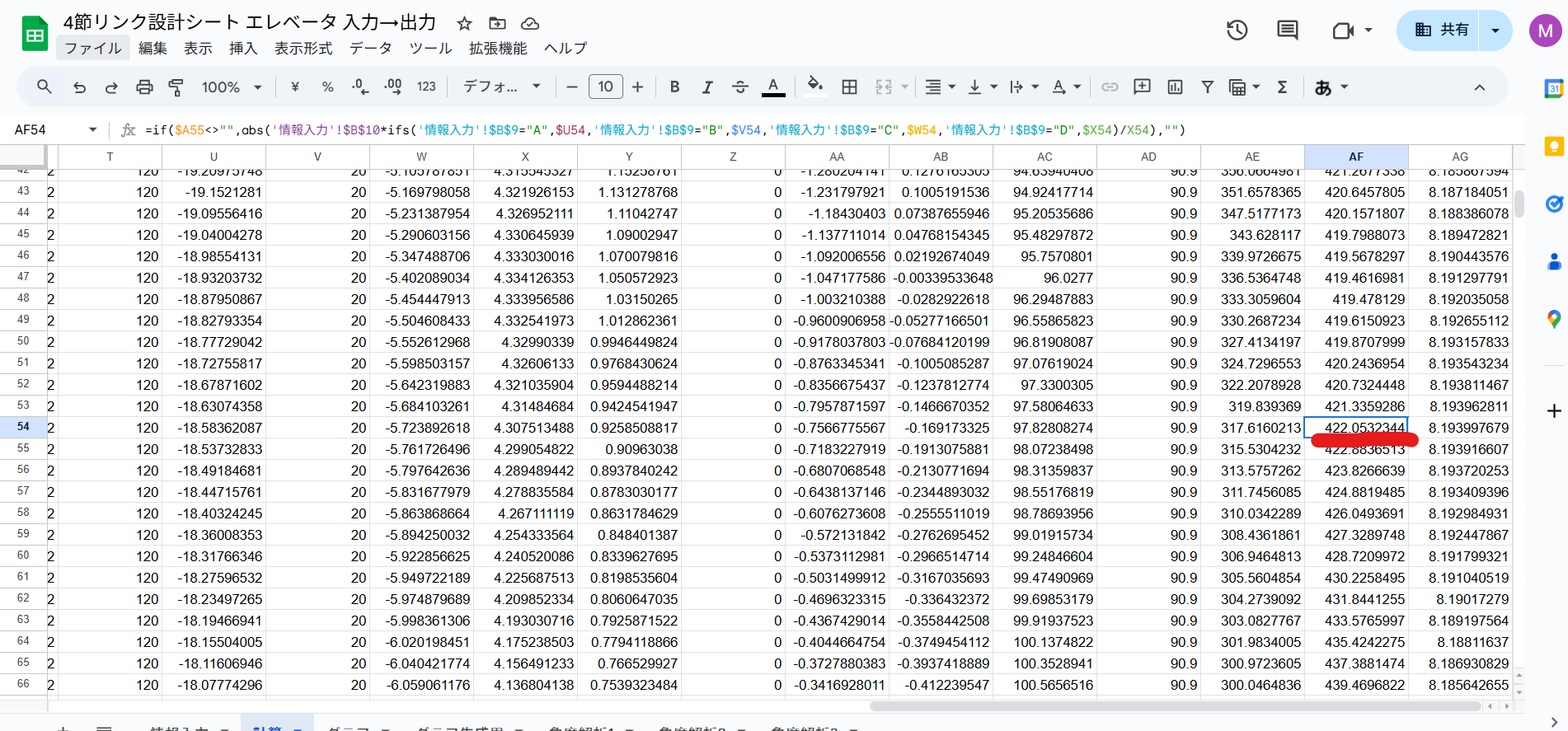Insert a chart using the chart icon
The height and width of the screenshot is (731, 1568).
pos(1175,87)
